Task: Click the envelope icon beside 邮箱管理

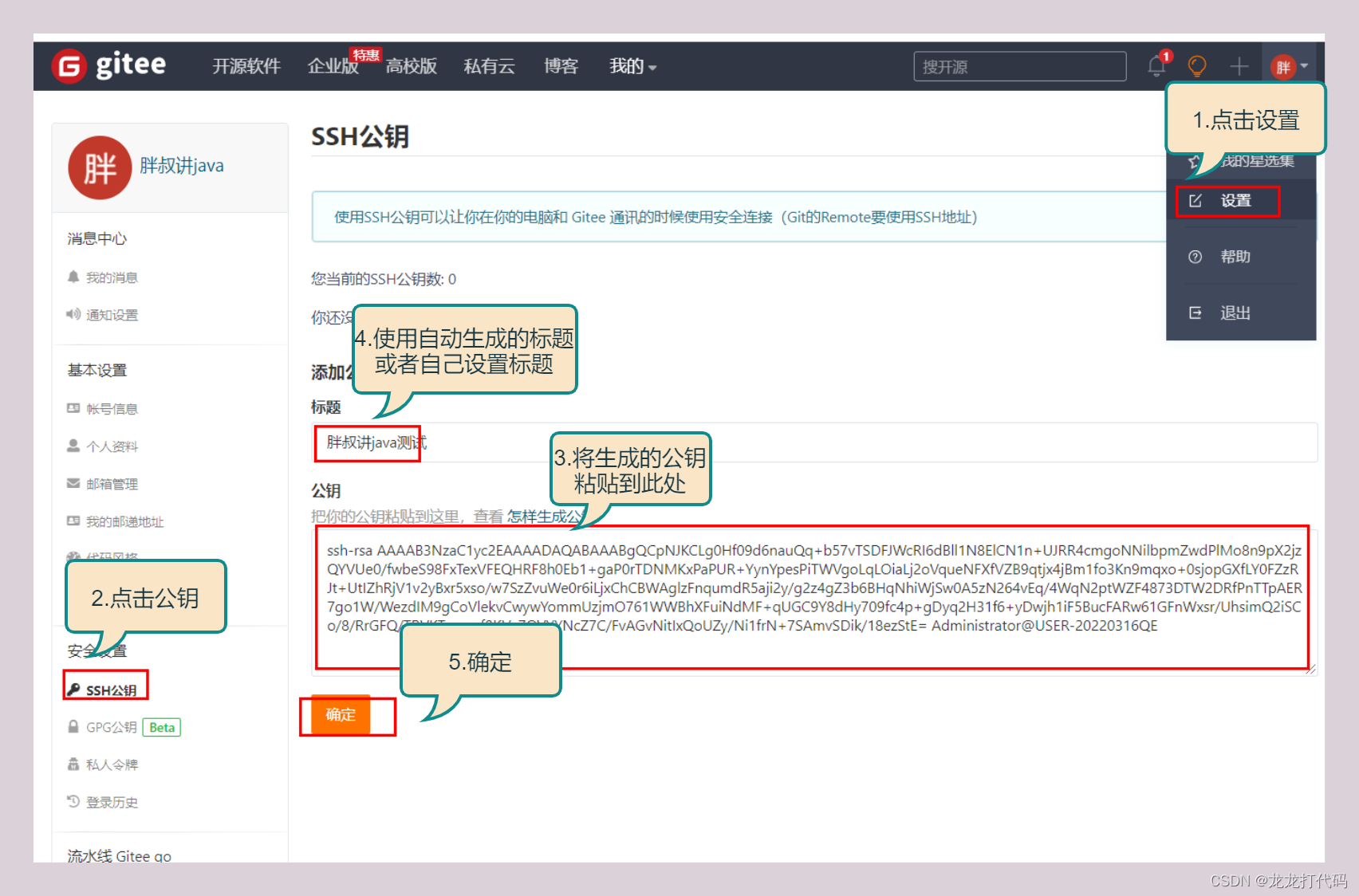Action: click(73, 483)
